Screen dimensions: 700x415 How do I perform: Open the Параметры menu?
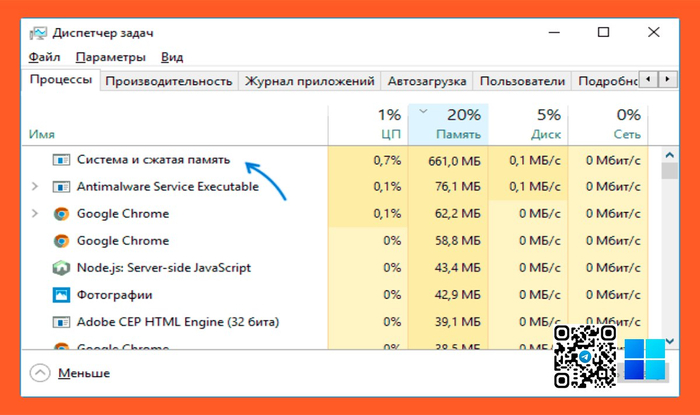point(110,57)
